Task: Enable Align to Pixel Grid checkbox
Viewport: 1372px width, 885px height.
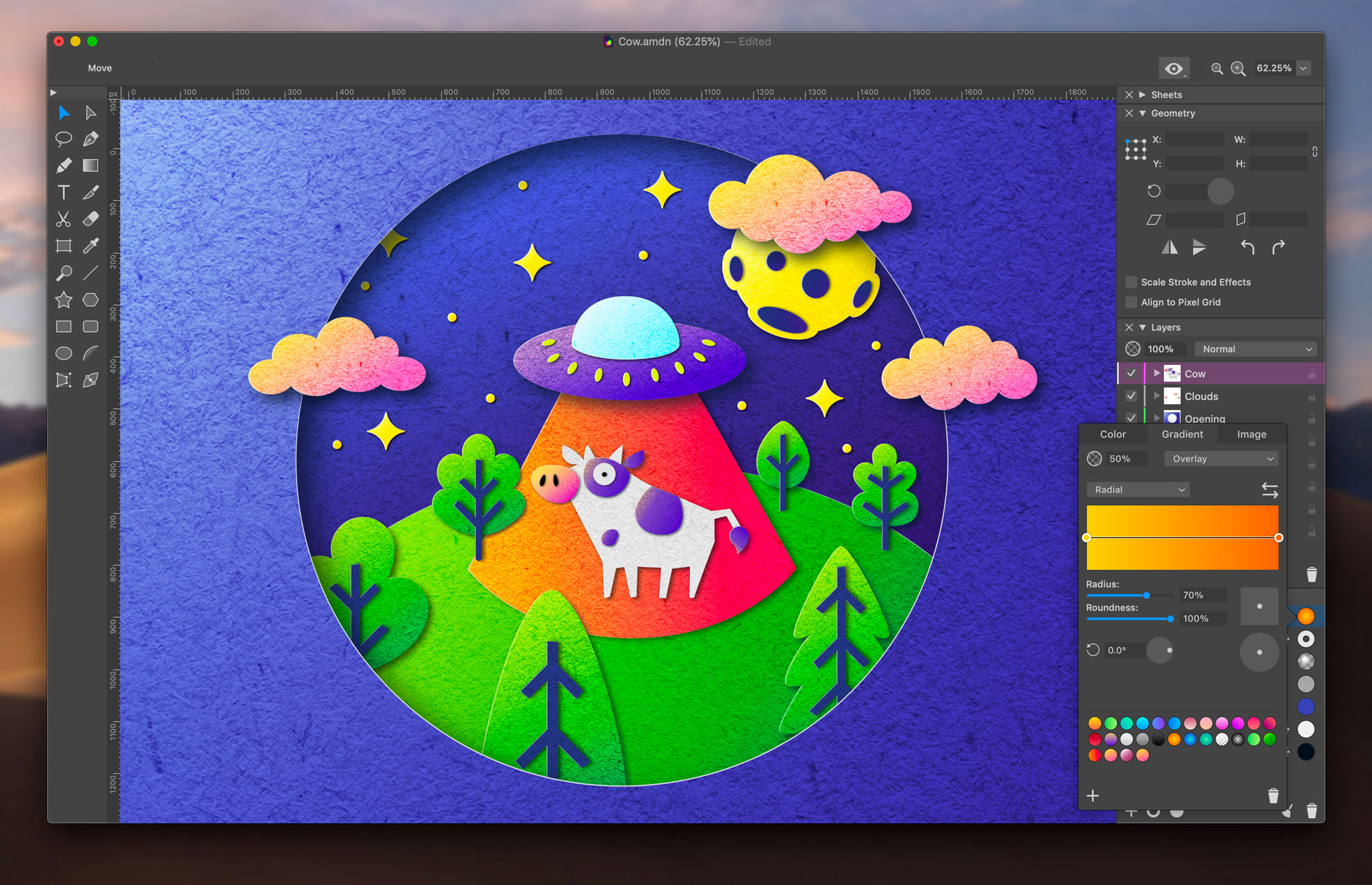Action: [1131, 302]
